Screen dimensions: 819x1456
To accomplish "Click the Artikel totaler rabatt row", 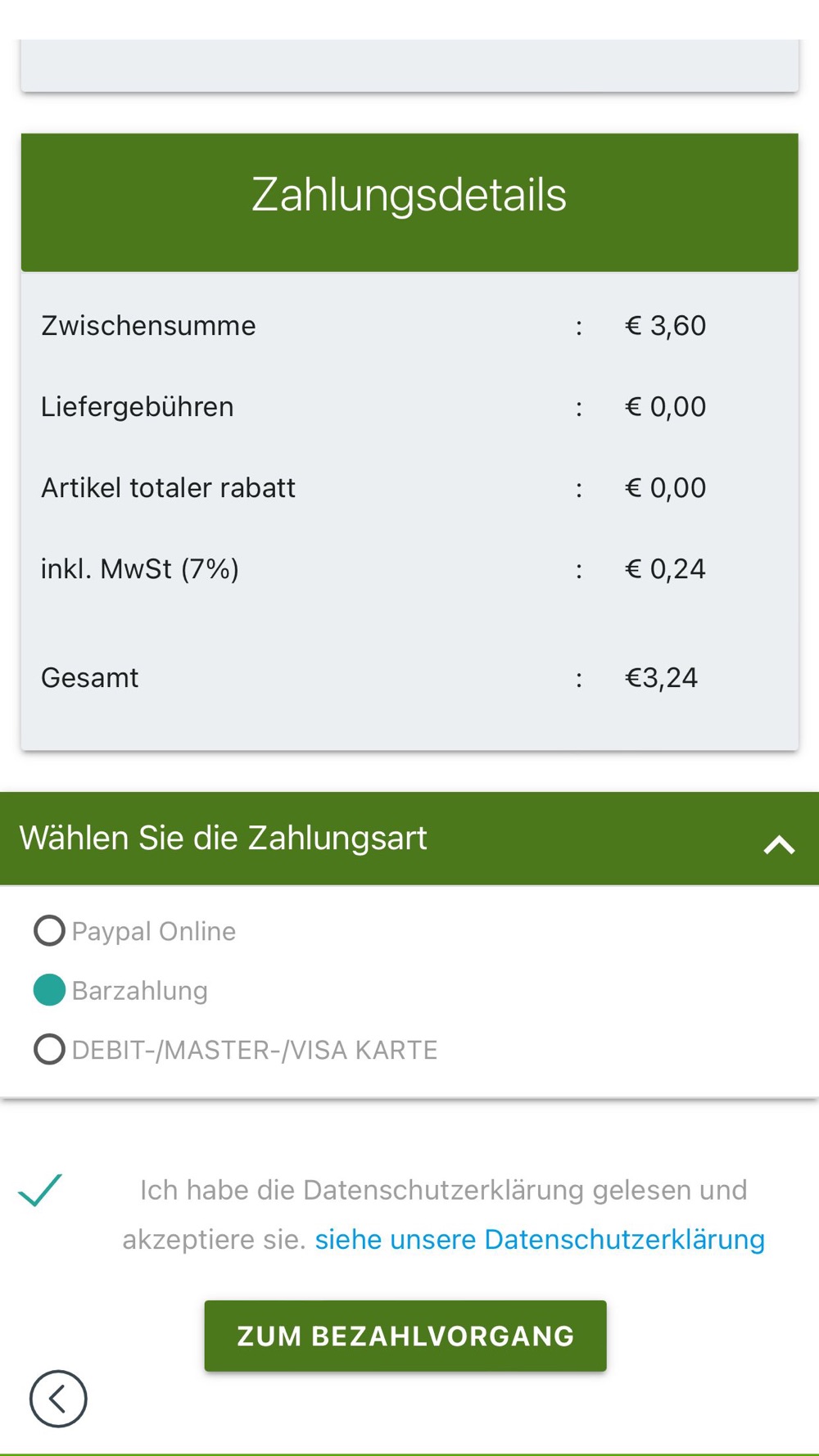I will 409,487.
